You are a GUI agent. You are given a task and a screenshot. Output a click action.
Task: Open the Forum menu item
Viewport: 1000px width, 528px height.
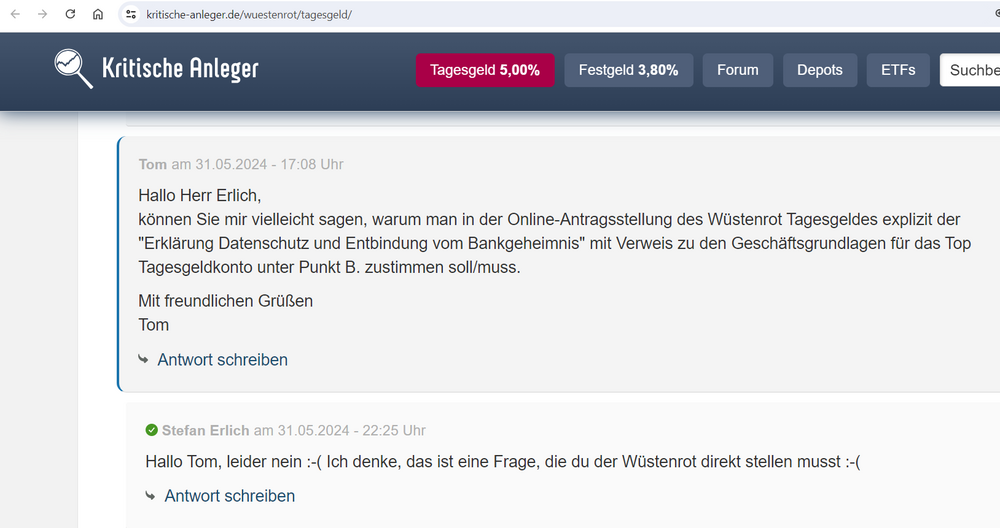738,70
